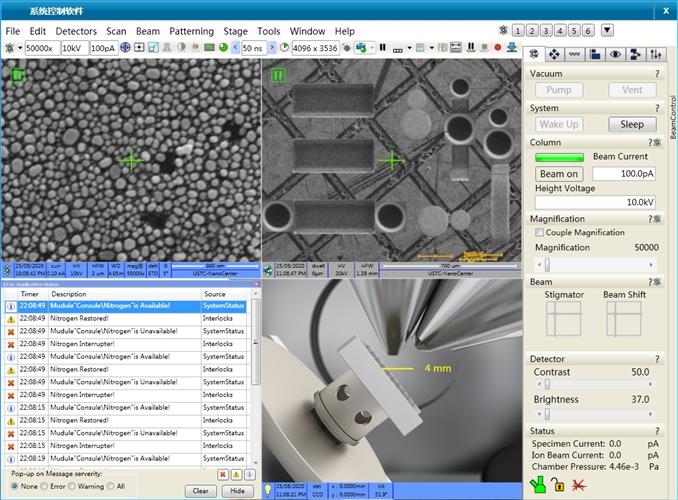Viewport: 678px width, 500px height.
Task: Click the red record button in toolbar
Action: pyautogui.click(x=497, y=48)
